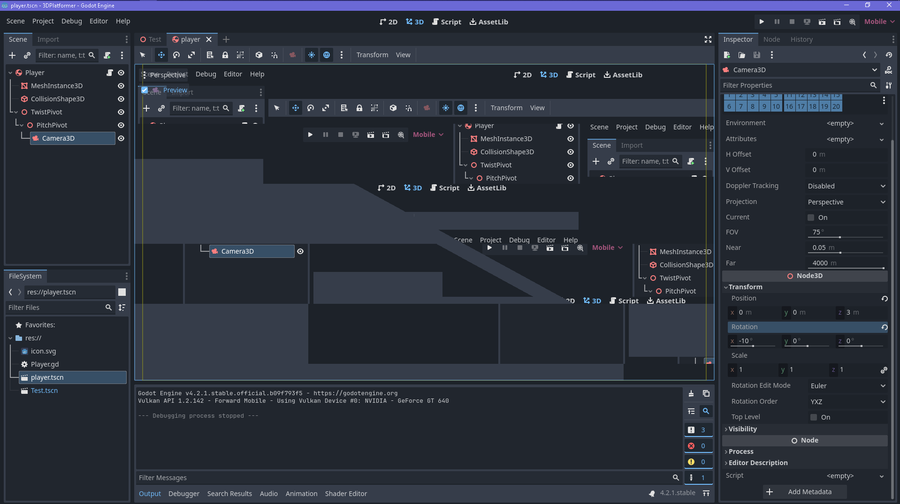
Task: Uncheck the Preview camera checkbox
Action: [x=145, y=90]
